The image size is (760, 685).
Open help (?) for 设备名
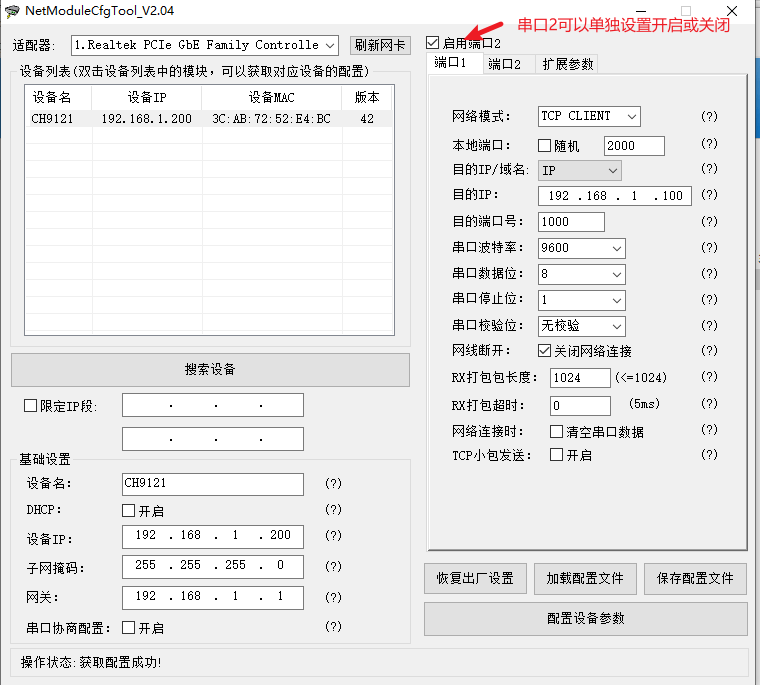coord(333,483)
